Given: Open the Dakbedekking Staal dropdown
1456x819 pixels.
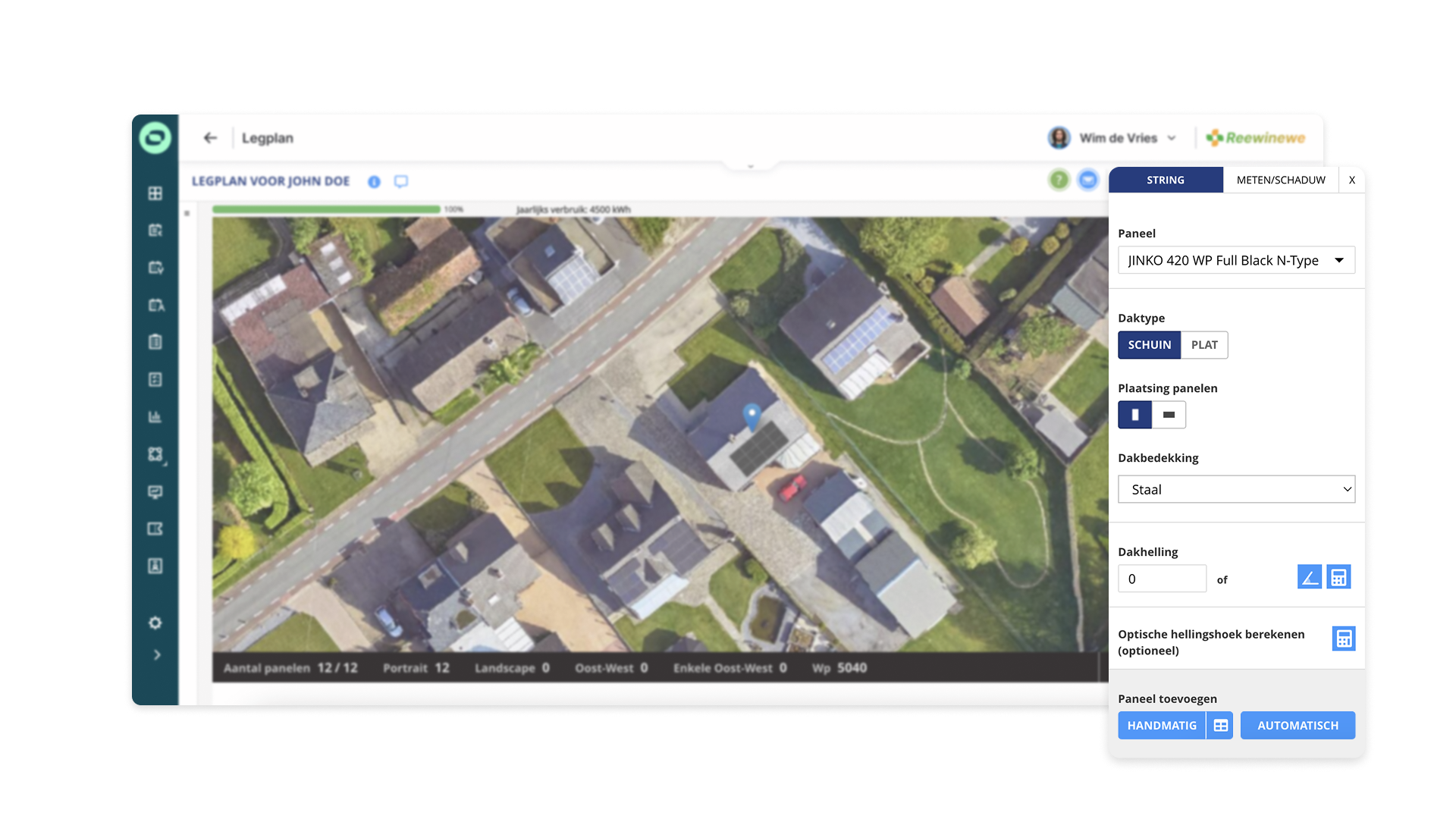Looking at the screenshot, I should pos(1235,490).
